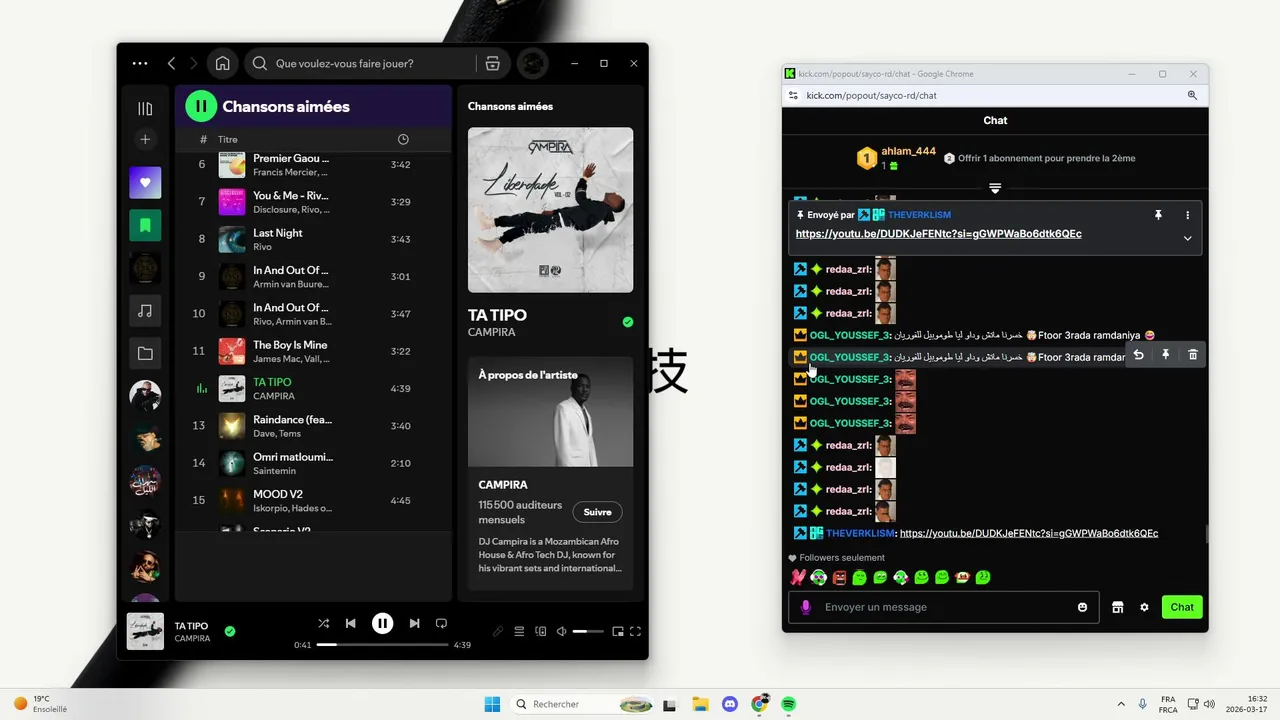Open emoji picker in chat input
Image resolution: width=1280 pixels, height=720 pixels.
click(1082, 607)
